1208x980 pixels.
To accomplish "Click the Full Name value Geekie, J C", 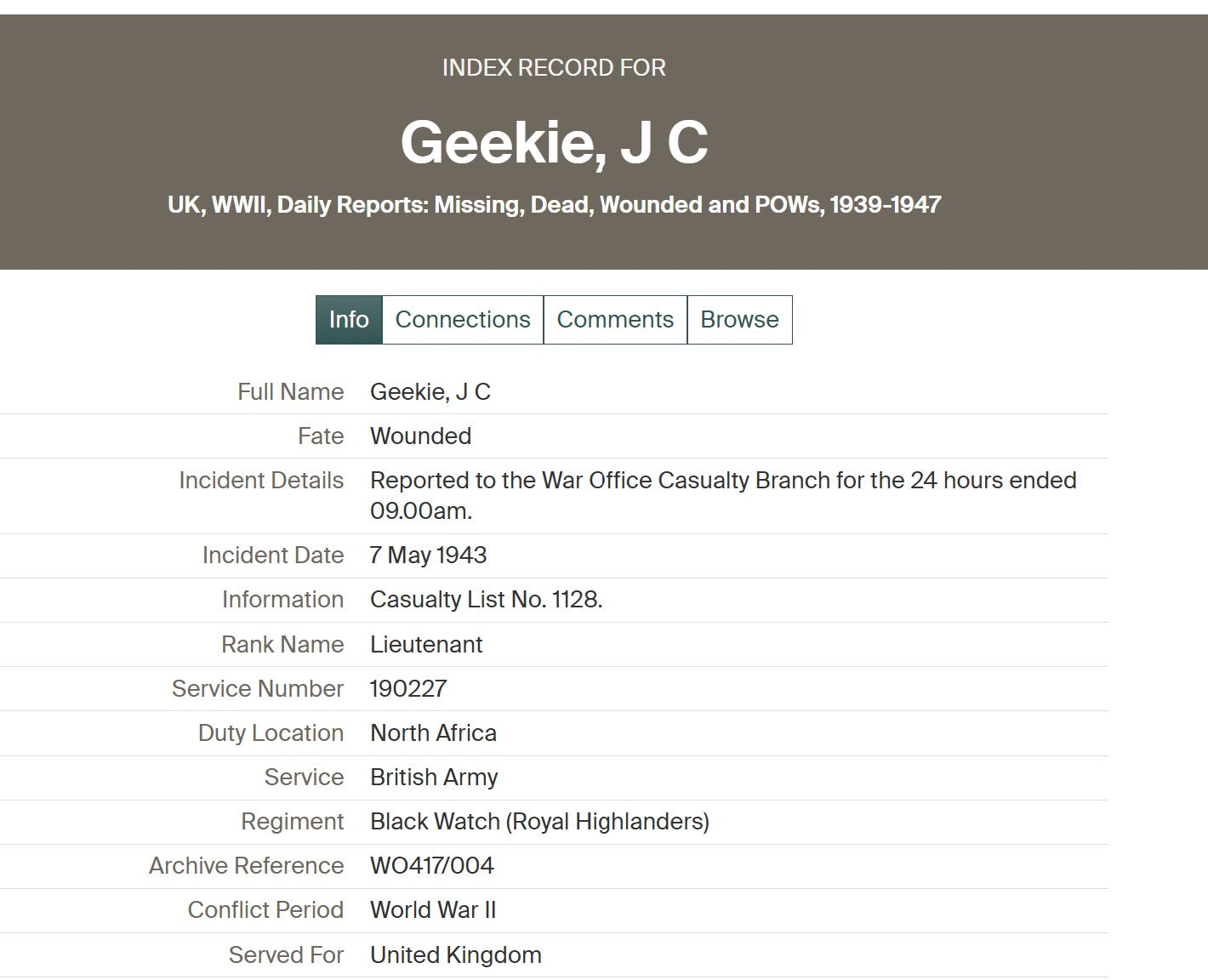I will (x=430, y=392).
